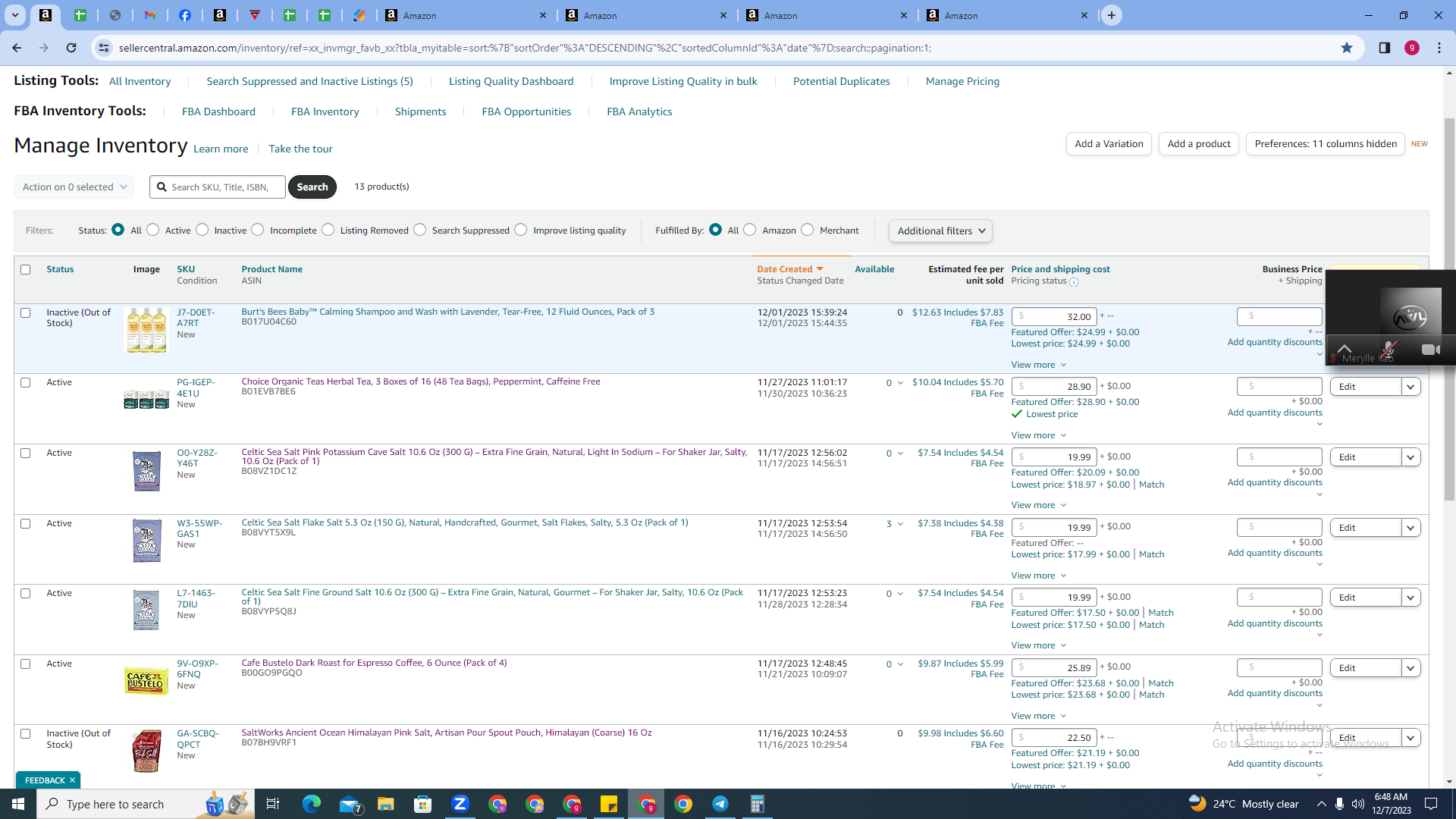Bookmark this page with the star icon

pos(1347,48)
